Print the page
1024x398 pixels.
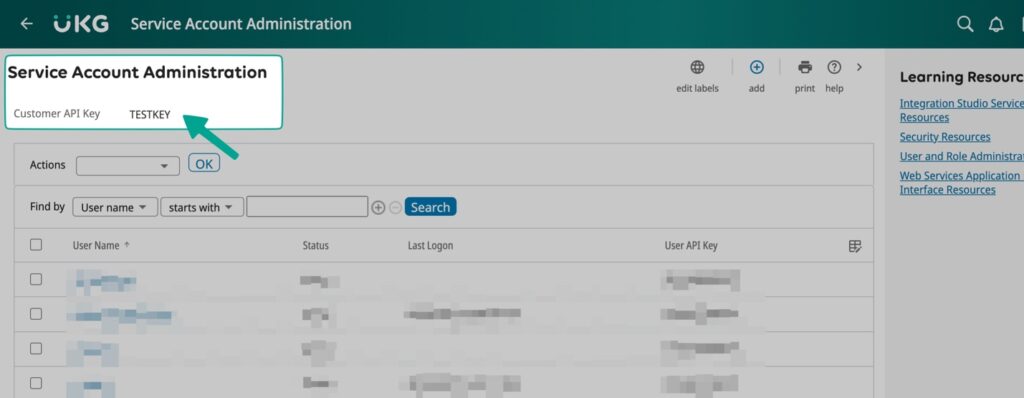pyautogui.click(x=805, y=67)
